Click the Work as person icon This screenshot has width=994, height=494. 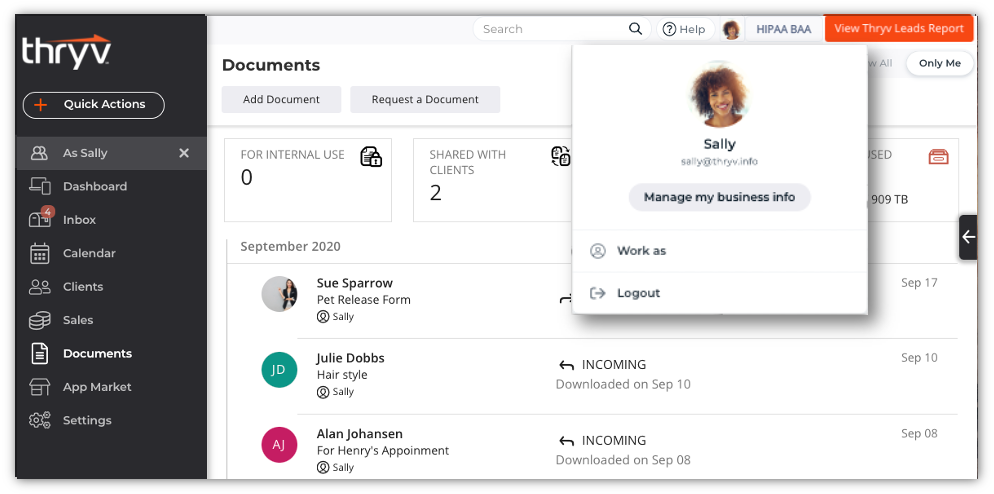[x=598, y=251]
